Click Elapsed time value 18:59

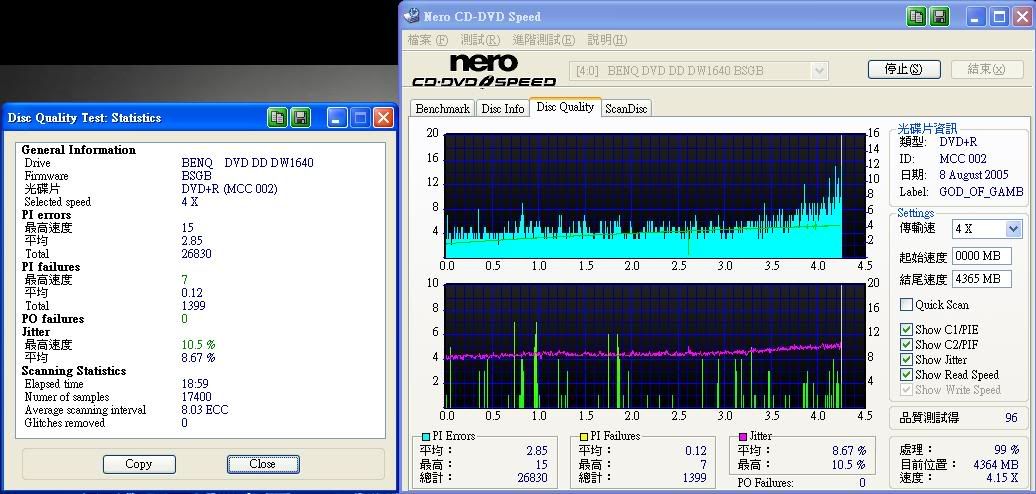(196, 384)
